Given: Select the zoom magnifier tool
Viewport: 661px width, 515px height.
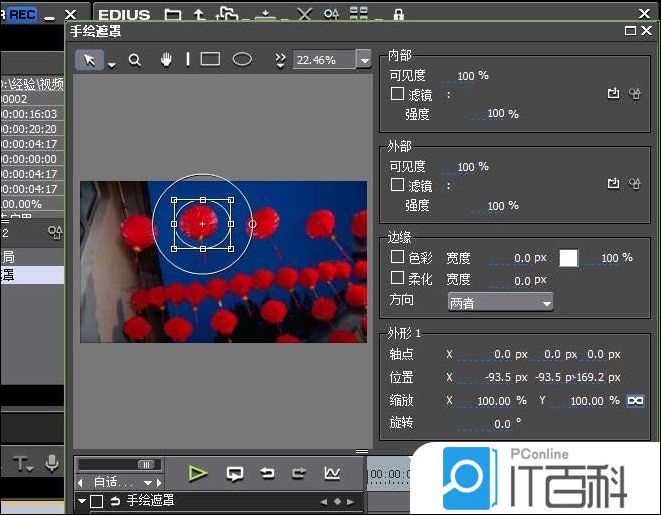Looking at the screenshot, I should (135, 60).
